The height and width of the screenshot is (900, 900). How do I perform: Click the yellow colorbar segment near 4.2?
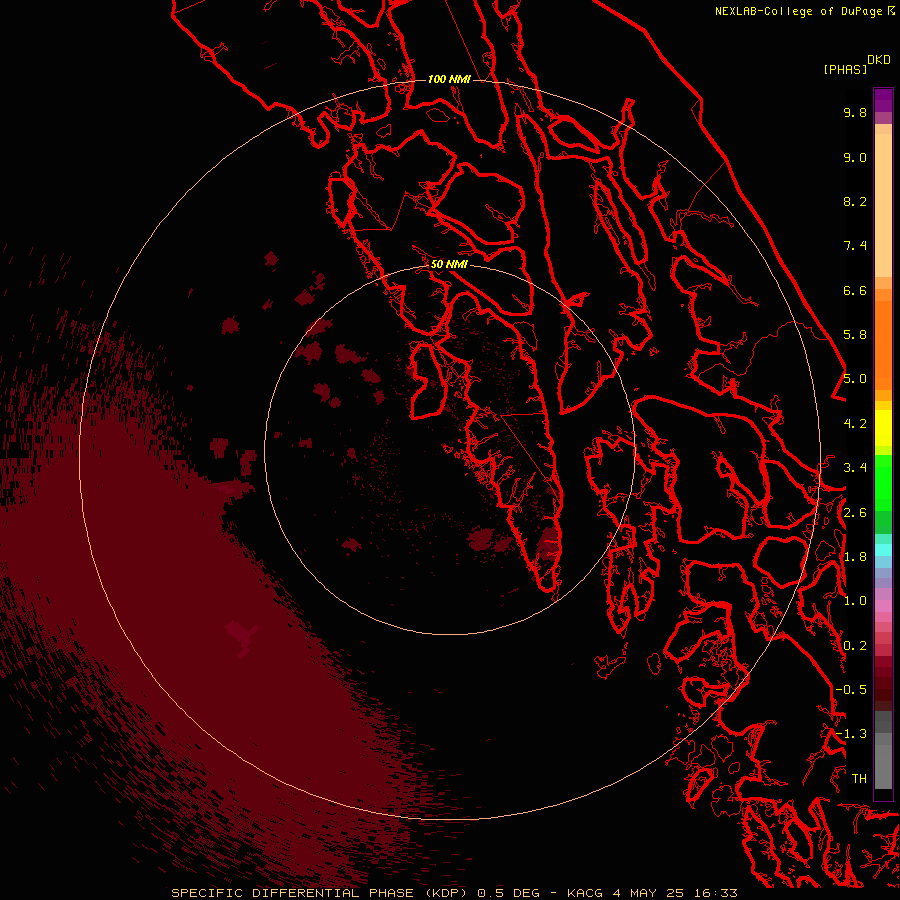[883, 428]
